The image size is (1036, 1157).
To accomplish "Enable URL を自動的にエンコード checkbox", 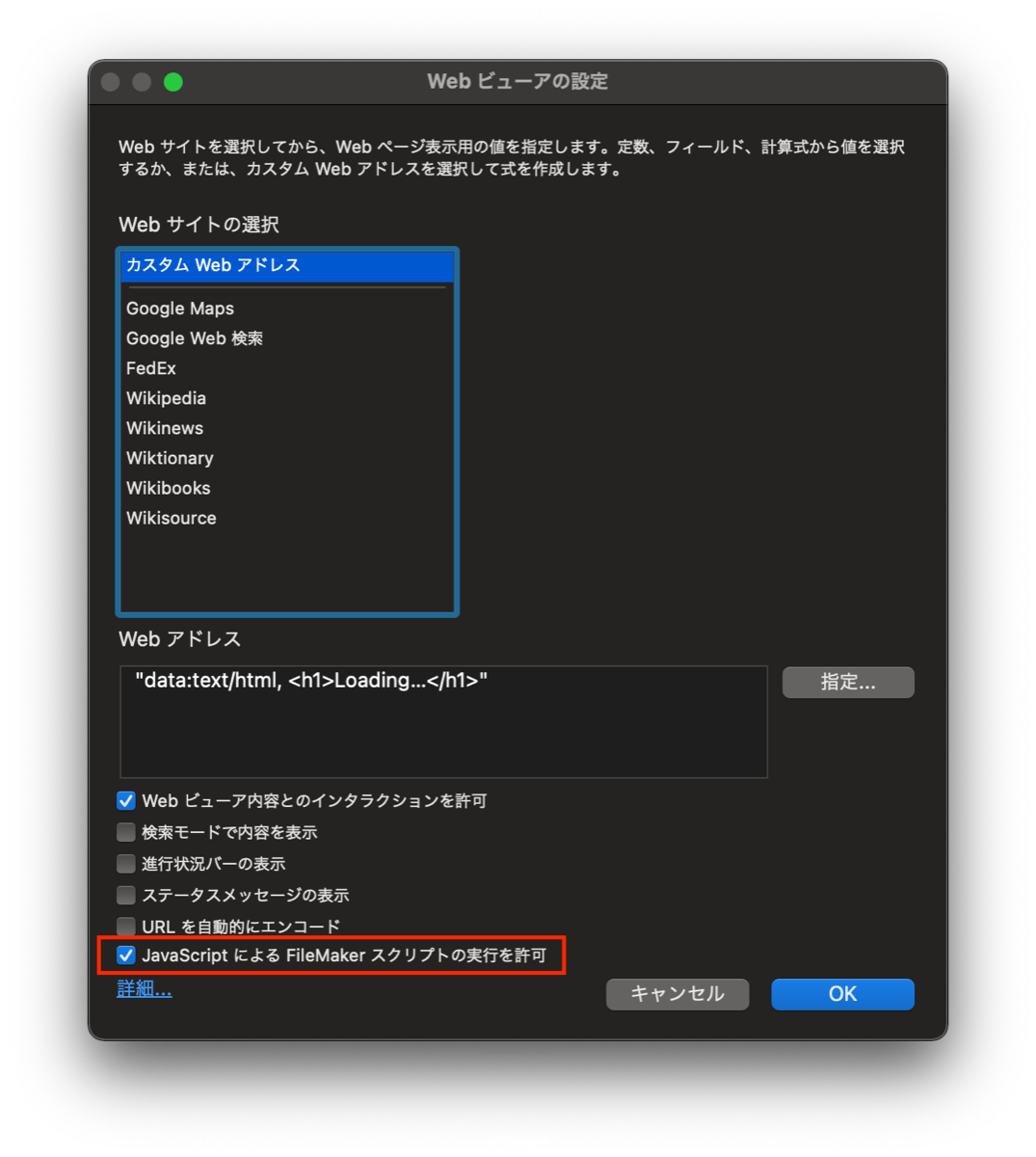I will click(126, 927).
